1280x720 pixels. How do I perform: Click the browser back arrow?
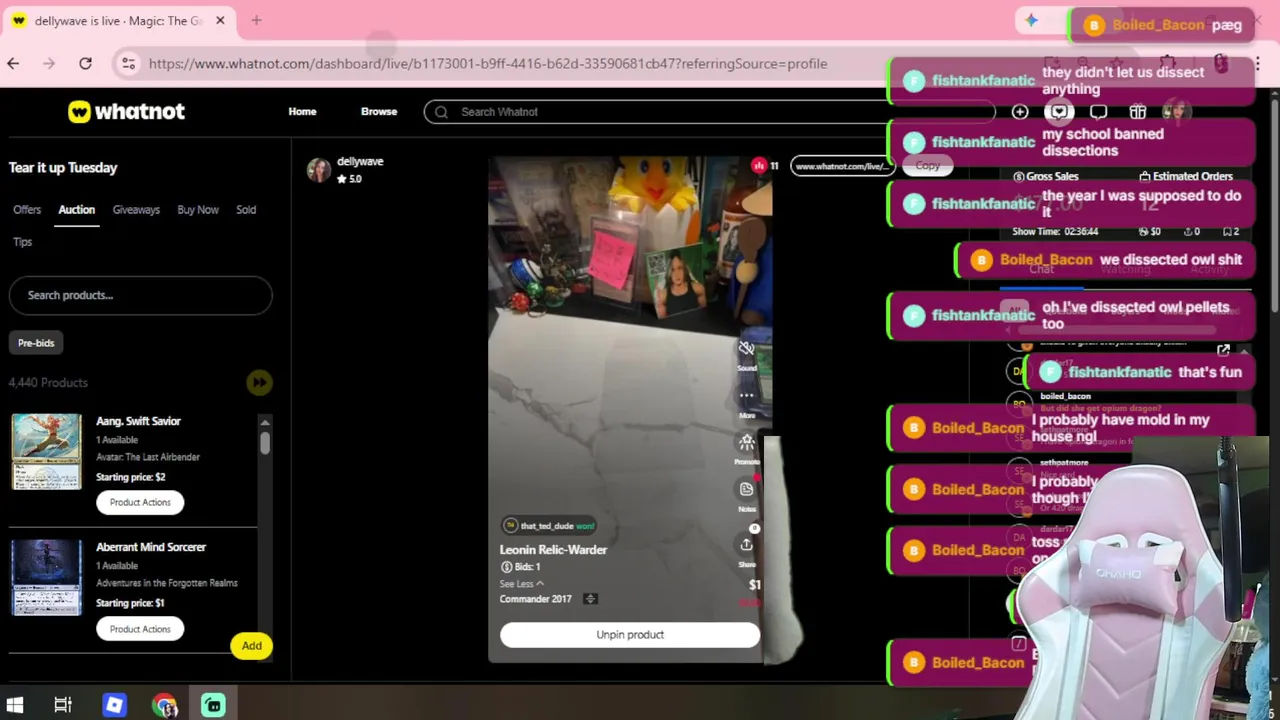tap(13, 63)
